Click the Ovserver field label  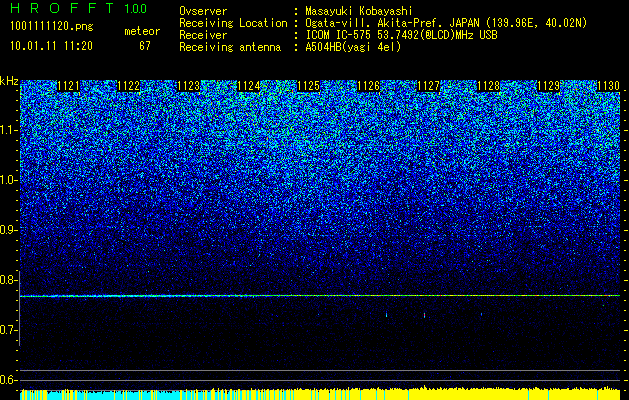tap(203, 11)
